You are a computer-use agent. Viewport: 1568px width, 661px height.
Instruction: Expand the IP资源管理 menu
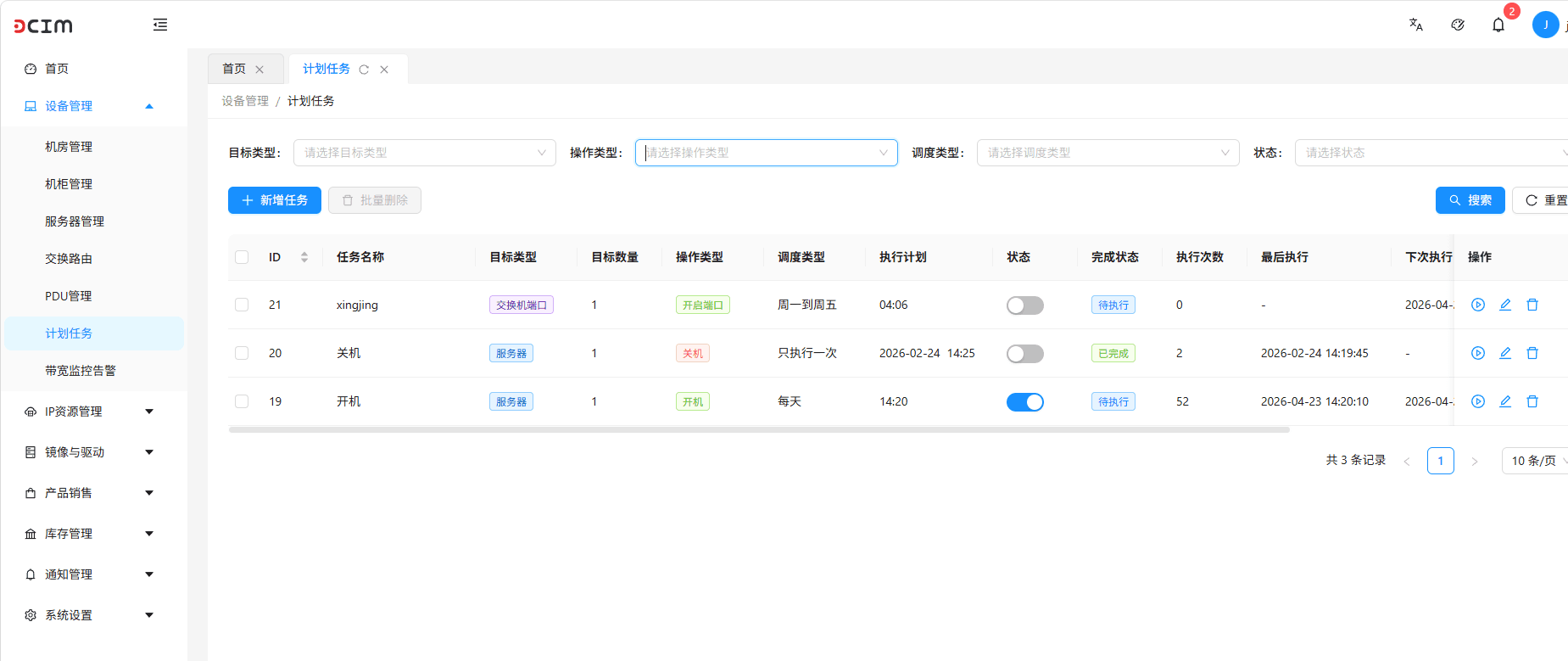[92, 412]
